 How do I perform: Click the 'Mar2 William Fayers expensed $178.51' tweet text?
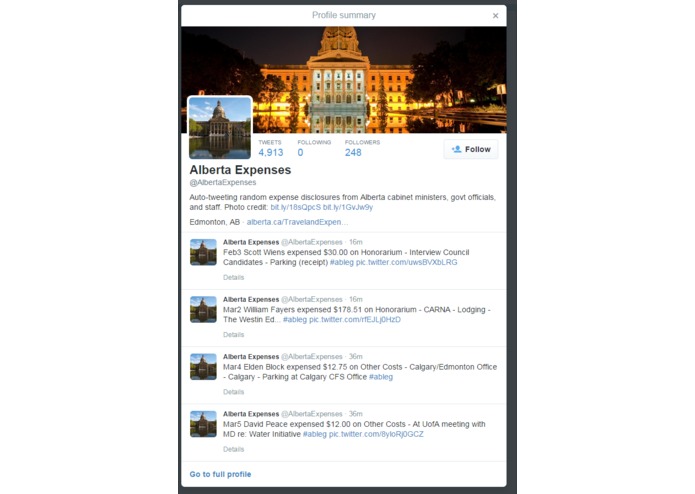coord(356,314)
